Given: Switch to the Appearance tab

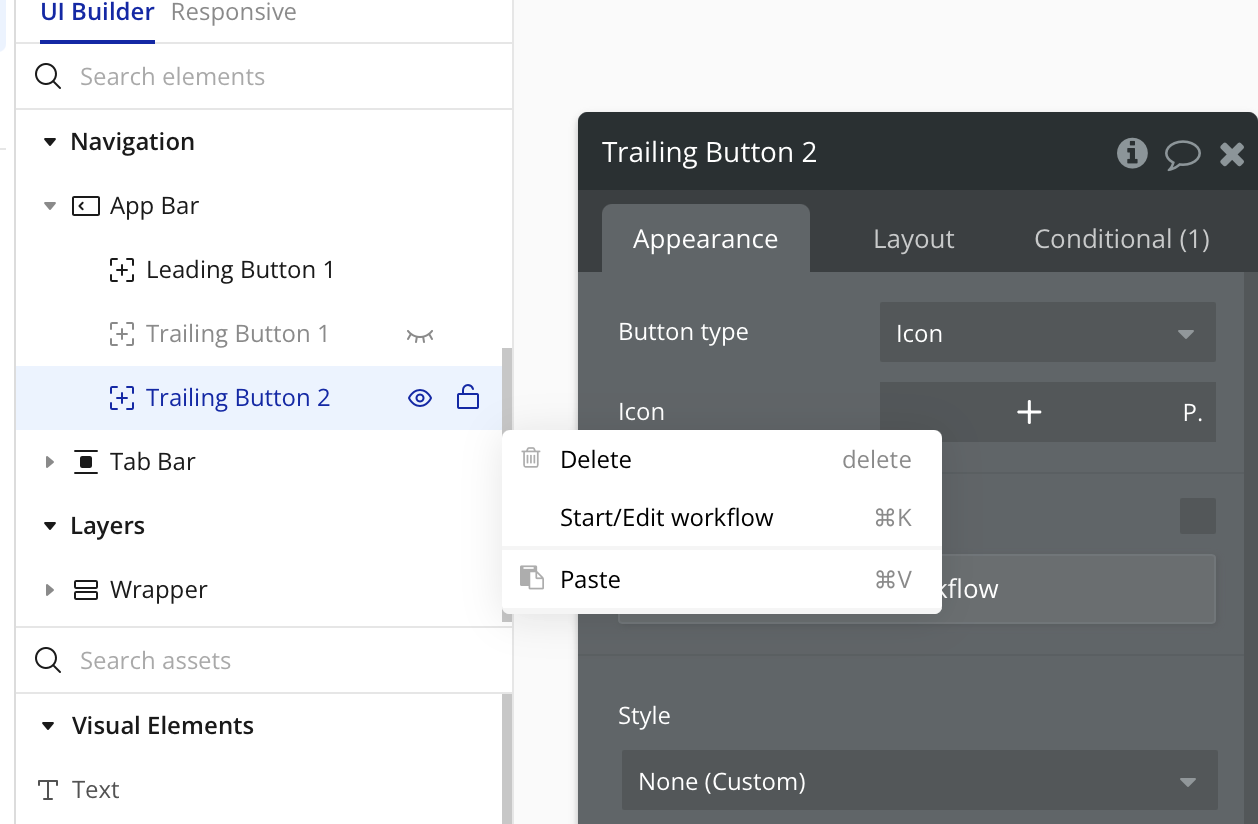Looking at the screenshot, I should coord(706,239).
